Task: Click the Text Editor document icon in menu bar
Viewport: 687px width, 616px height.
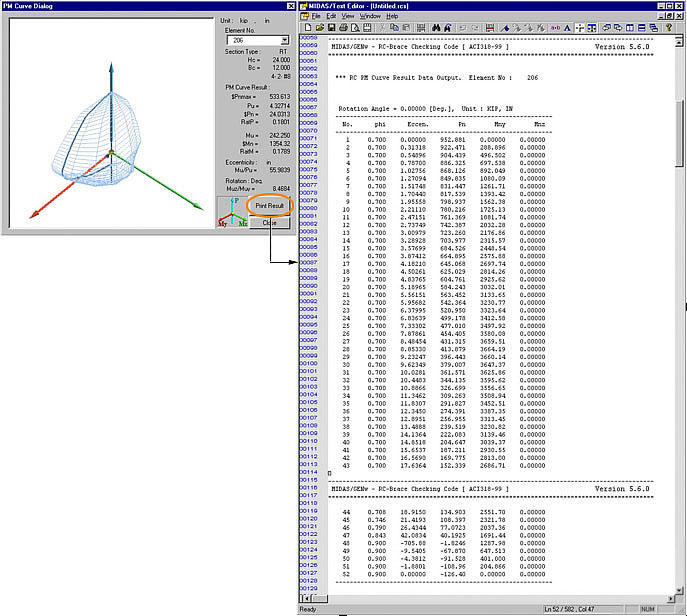Action: point(305,16)
